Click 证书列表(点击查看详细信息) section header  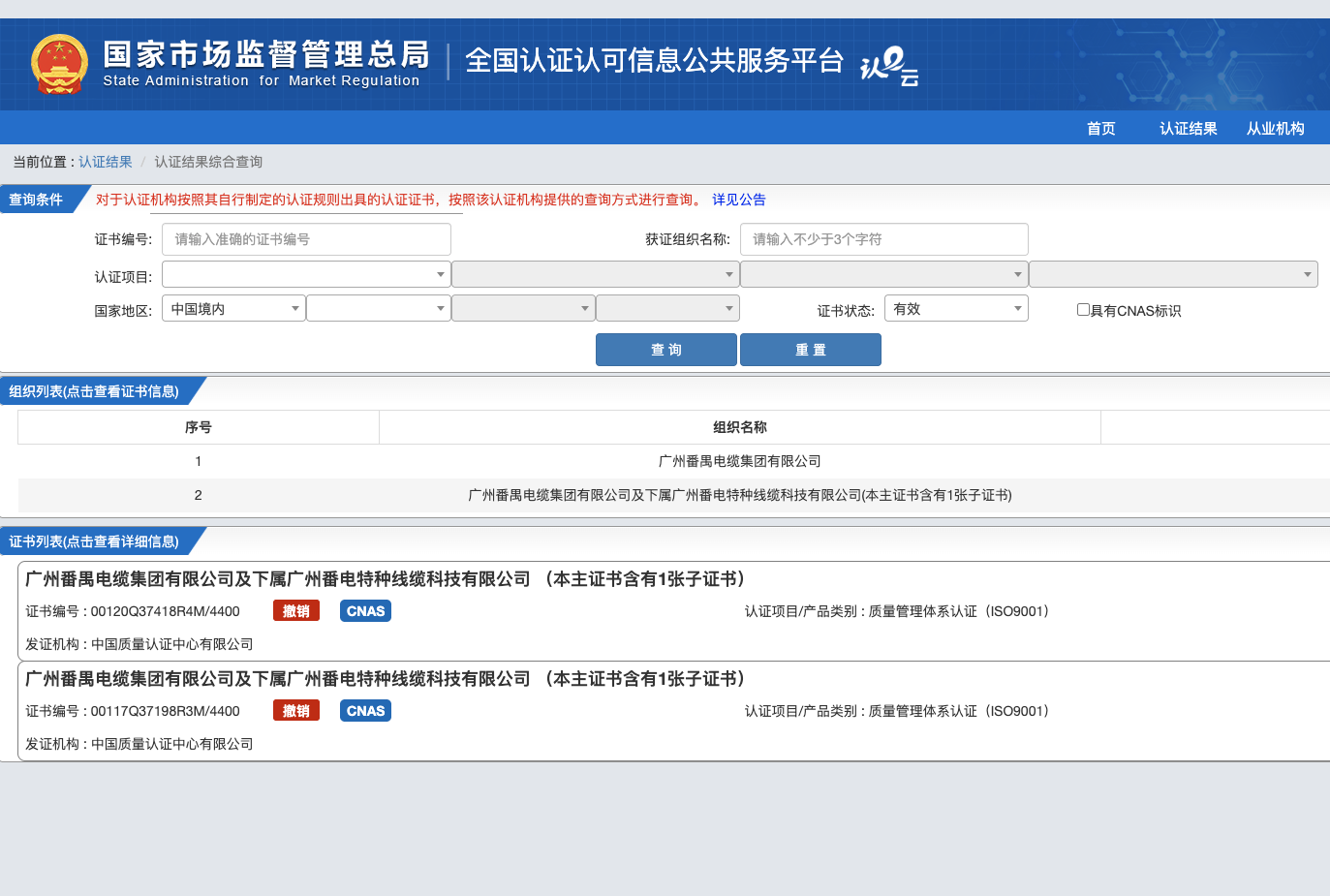click(94, 541)
